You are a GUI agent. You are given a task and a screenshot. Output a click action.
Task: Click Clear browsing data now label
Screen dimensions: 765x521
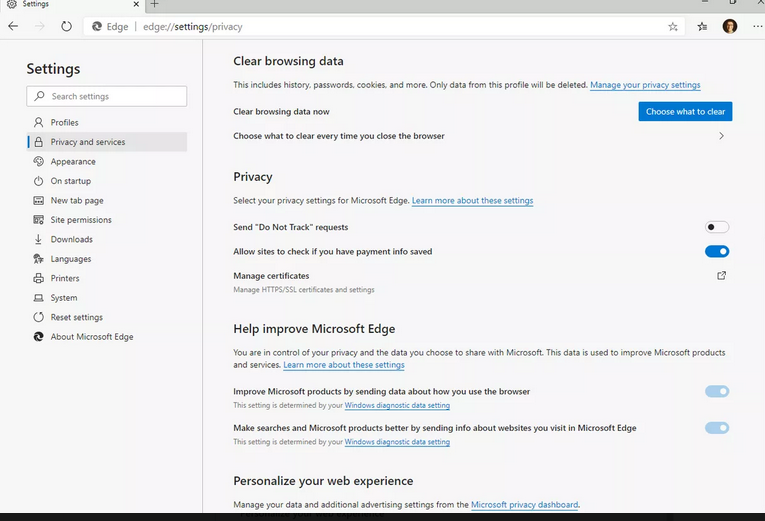[x=281, y=112]
